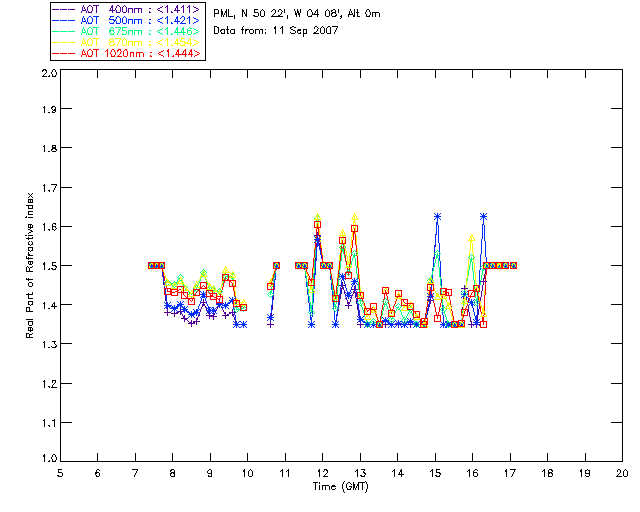Click the 'Data from: 11 Sep 2007' label

[276, 31]
